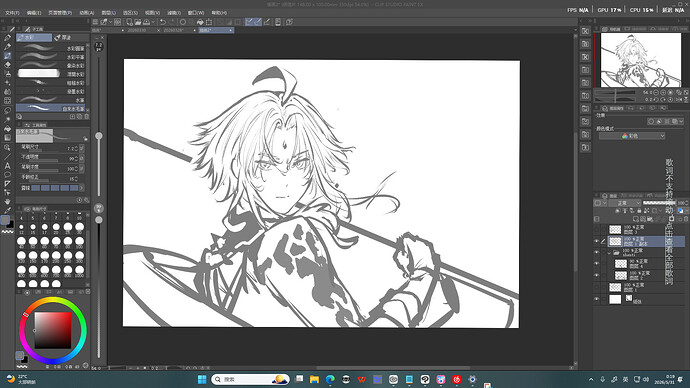
Task: Open the 图层(L) menu
Action: (108, 13)
